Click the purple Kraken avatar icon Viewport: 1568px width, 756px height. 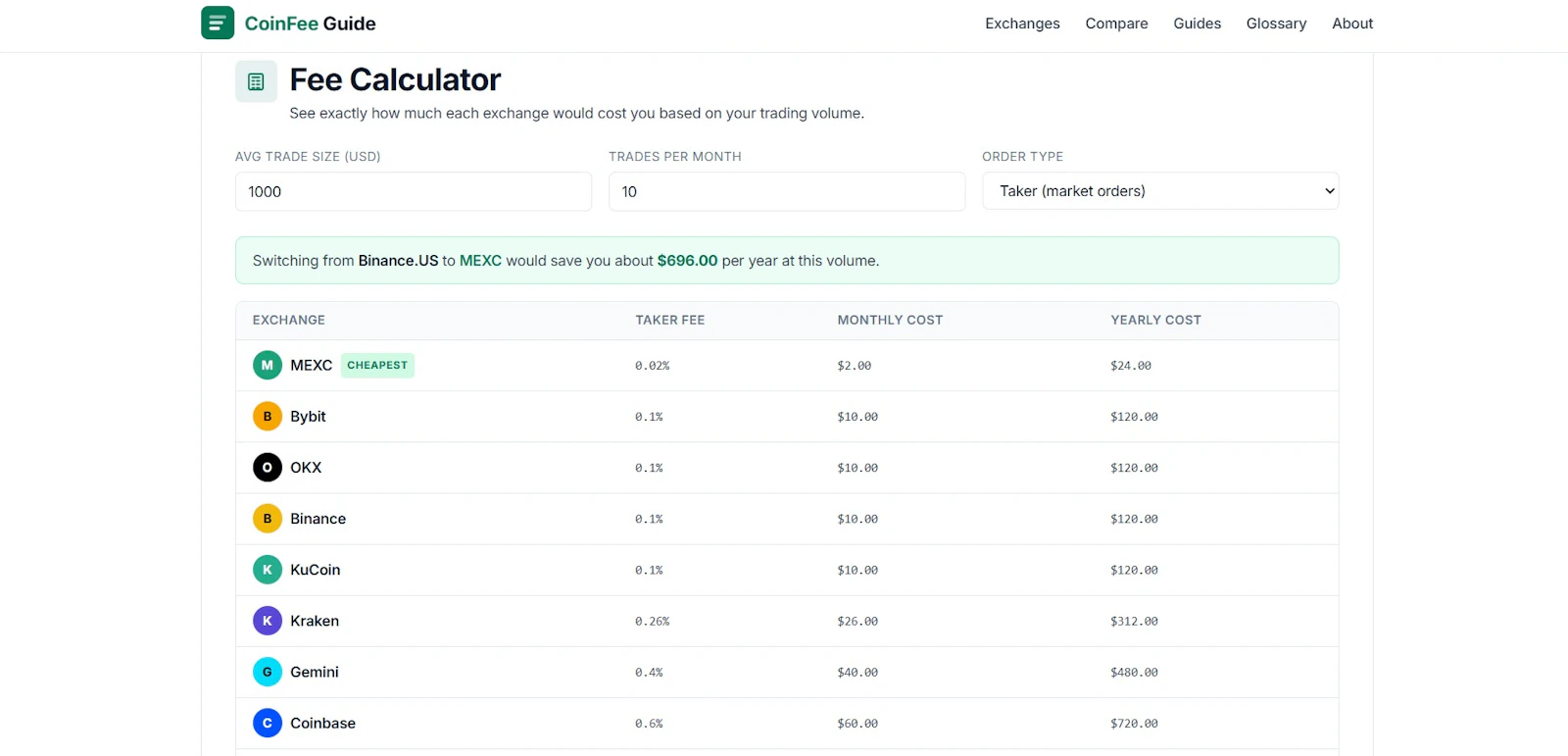(x=268, y=621)
